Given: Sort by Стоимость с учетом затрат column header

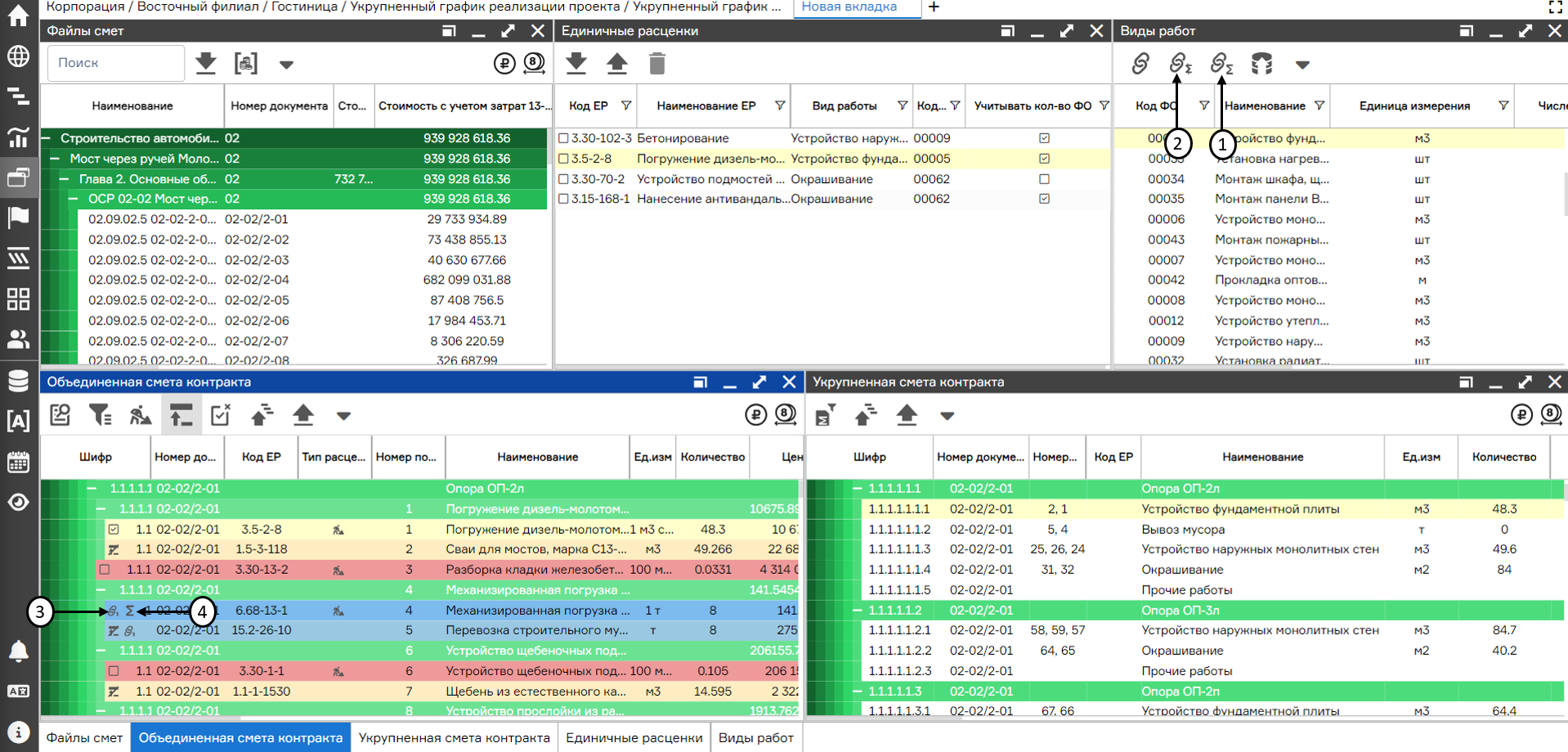Looking at the screenshot, I should click(463, 105).
